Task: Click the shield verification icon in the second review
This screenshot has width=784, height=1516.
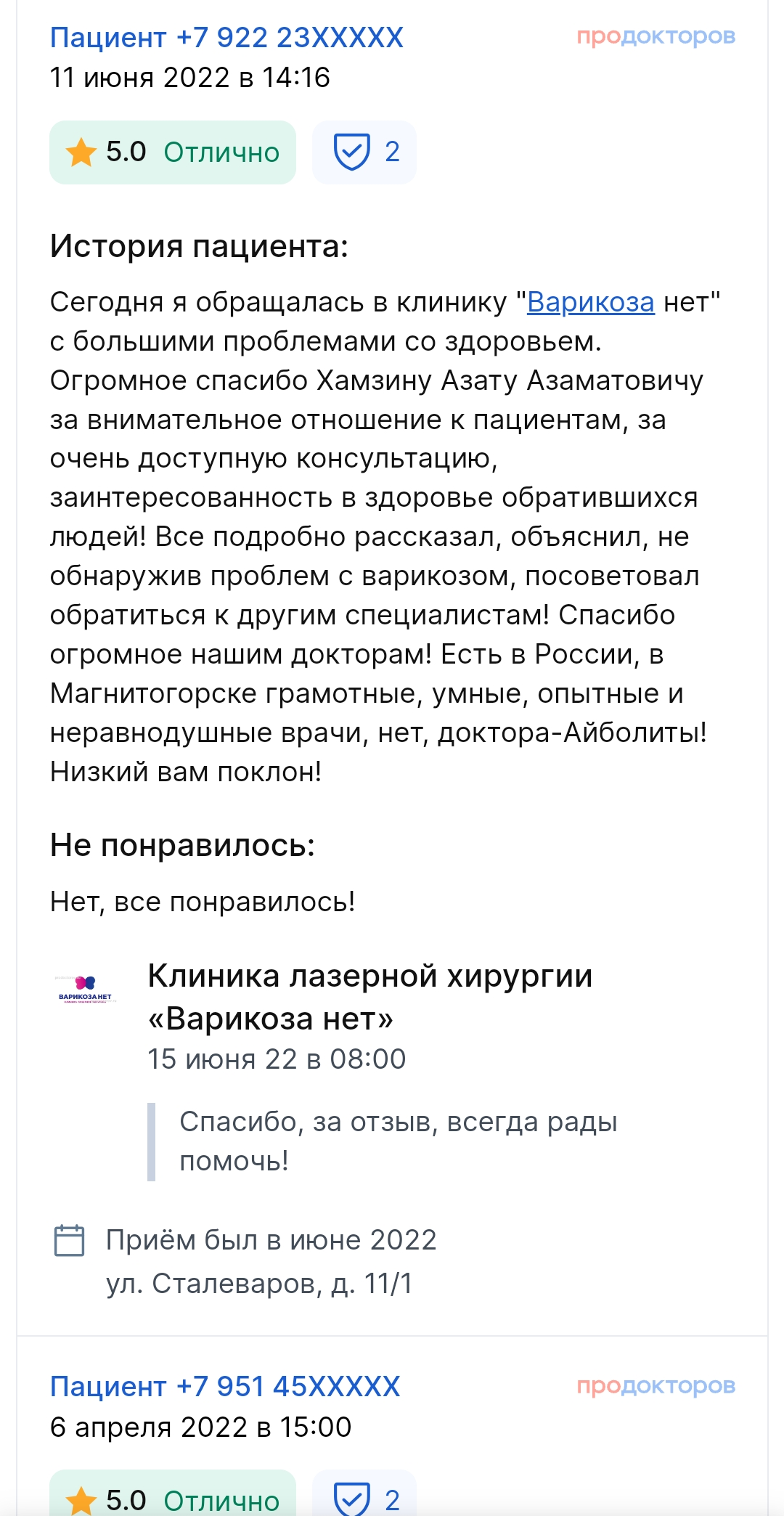Action: (352, 1499)
